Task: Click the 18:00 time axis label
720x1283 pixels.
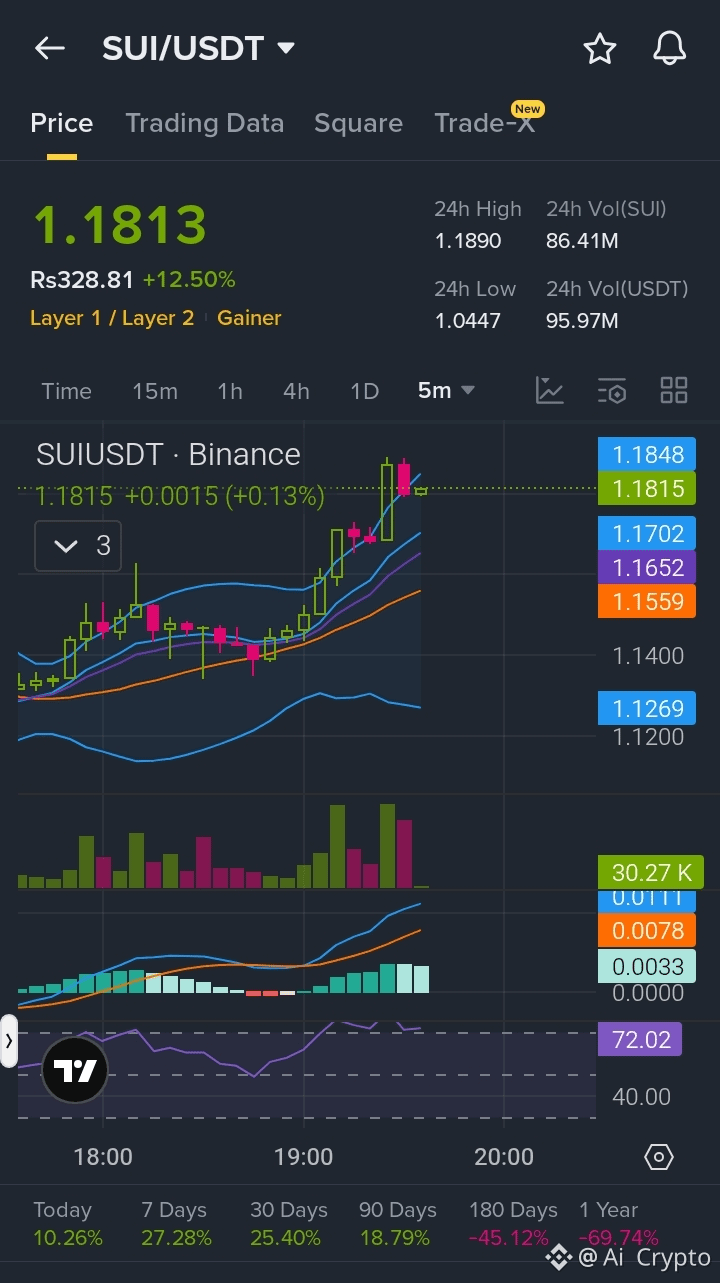Action: pos(103,1157)
